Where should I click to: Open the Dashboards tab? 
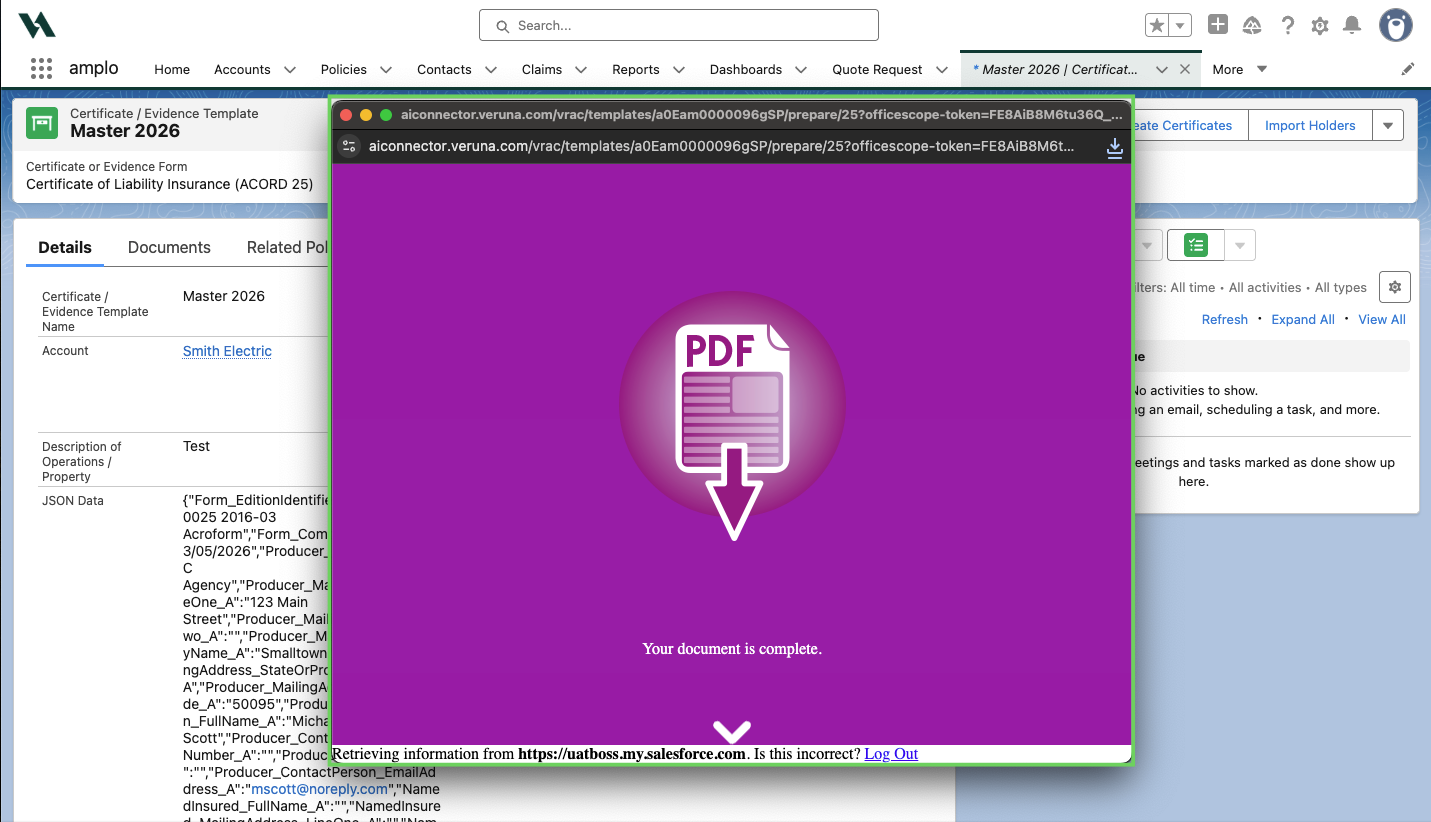(x=746, y=69)
